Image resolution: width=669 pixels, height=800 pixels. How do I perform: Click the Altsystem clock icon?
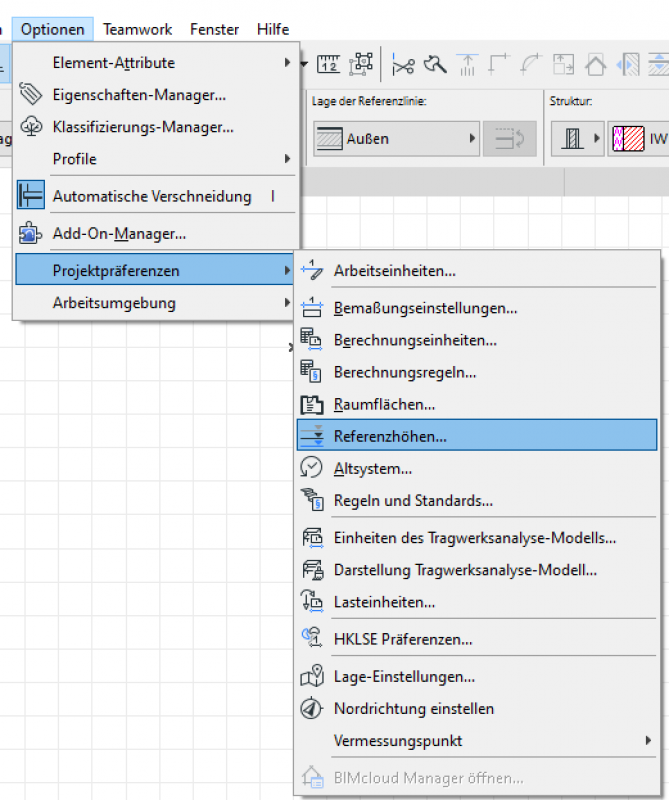tap(312, 468)
